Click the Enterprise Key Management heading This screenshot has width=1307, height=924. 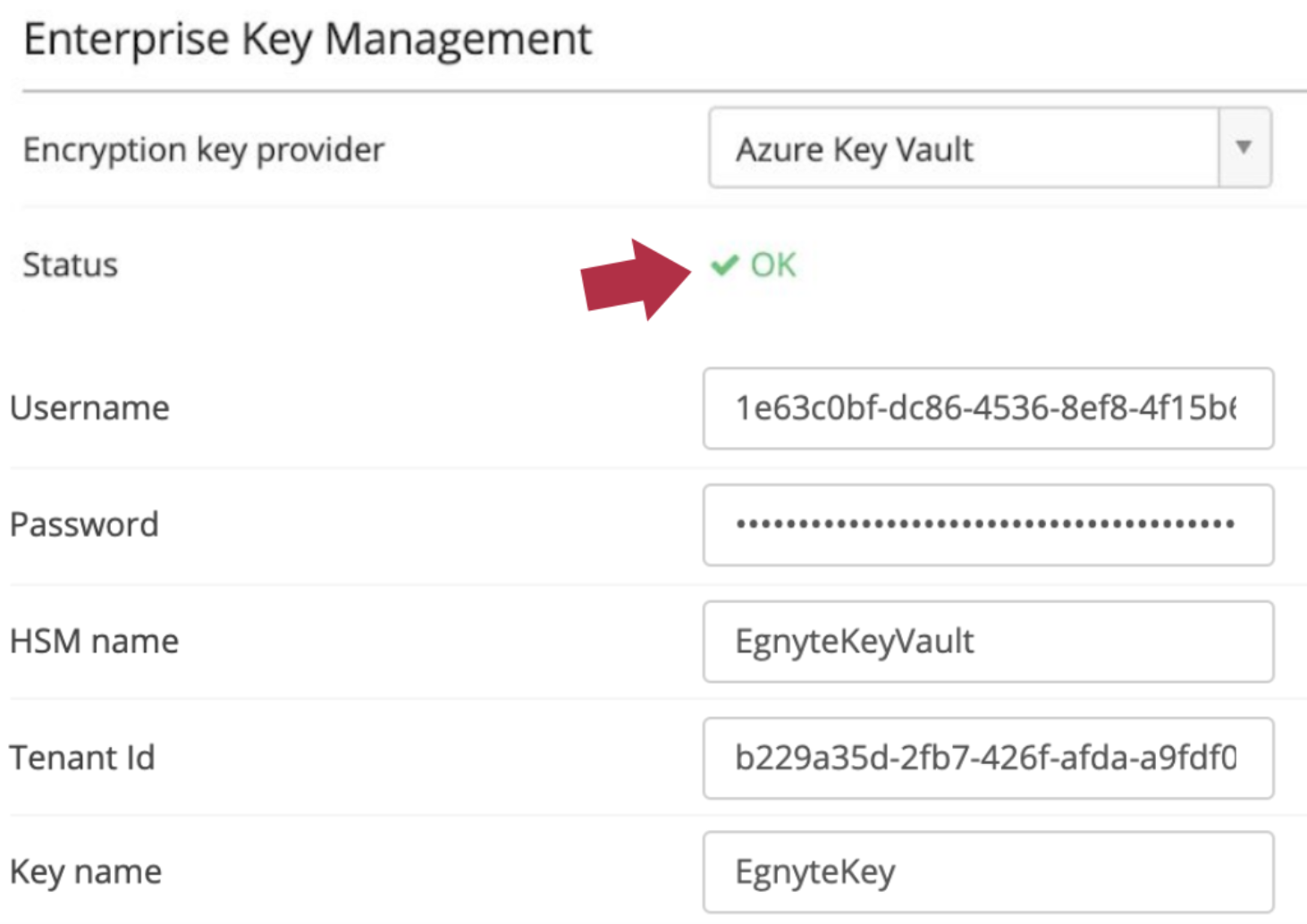coord(308,41)
